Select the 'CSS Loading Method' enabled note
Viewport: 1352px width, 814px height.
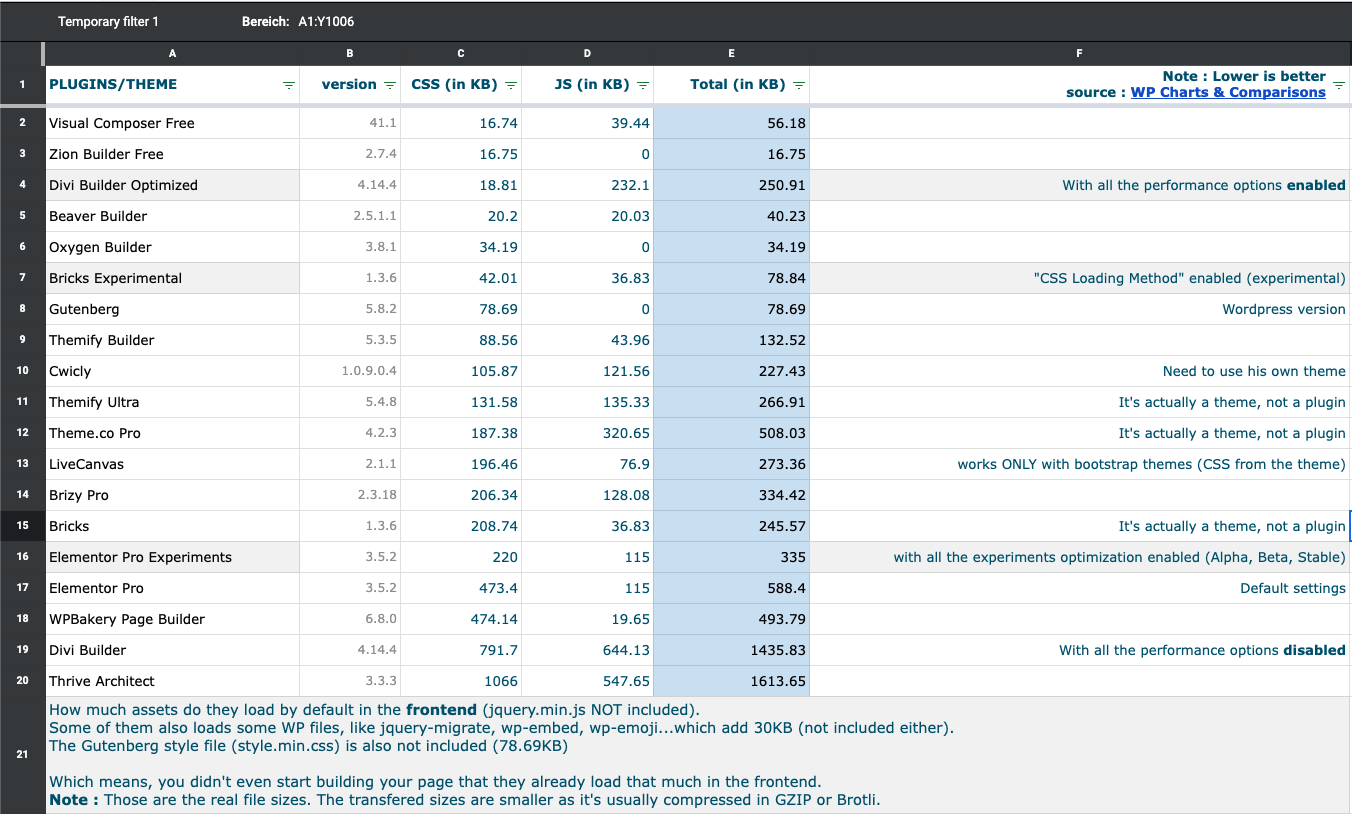point(1080,278)
